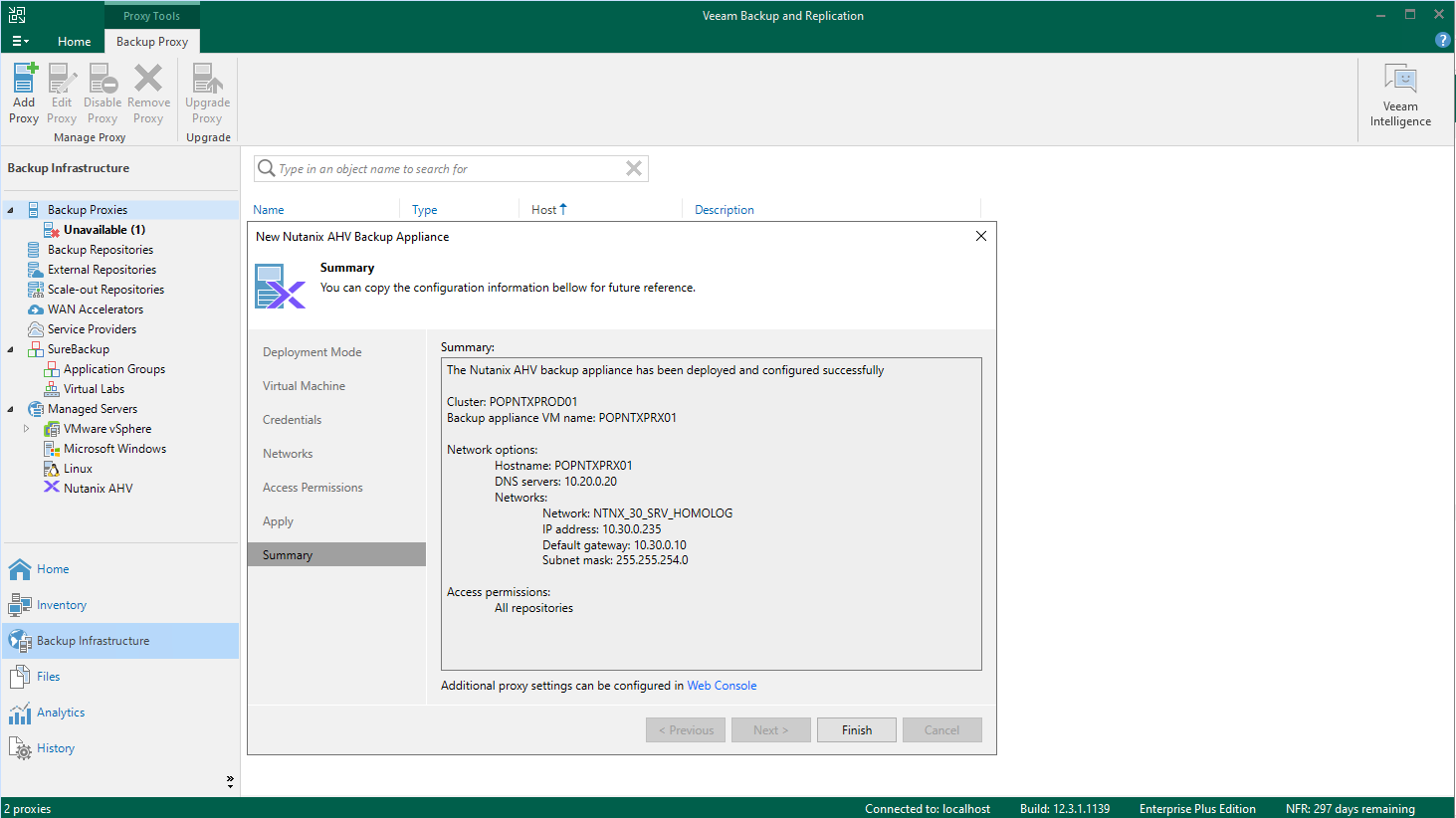Viewport: 1456px width, 818px height.
Task: Click 'Connected to: localhost' status text
Action: pos(928,809)
